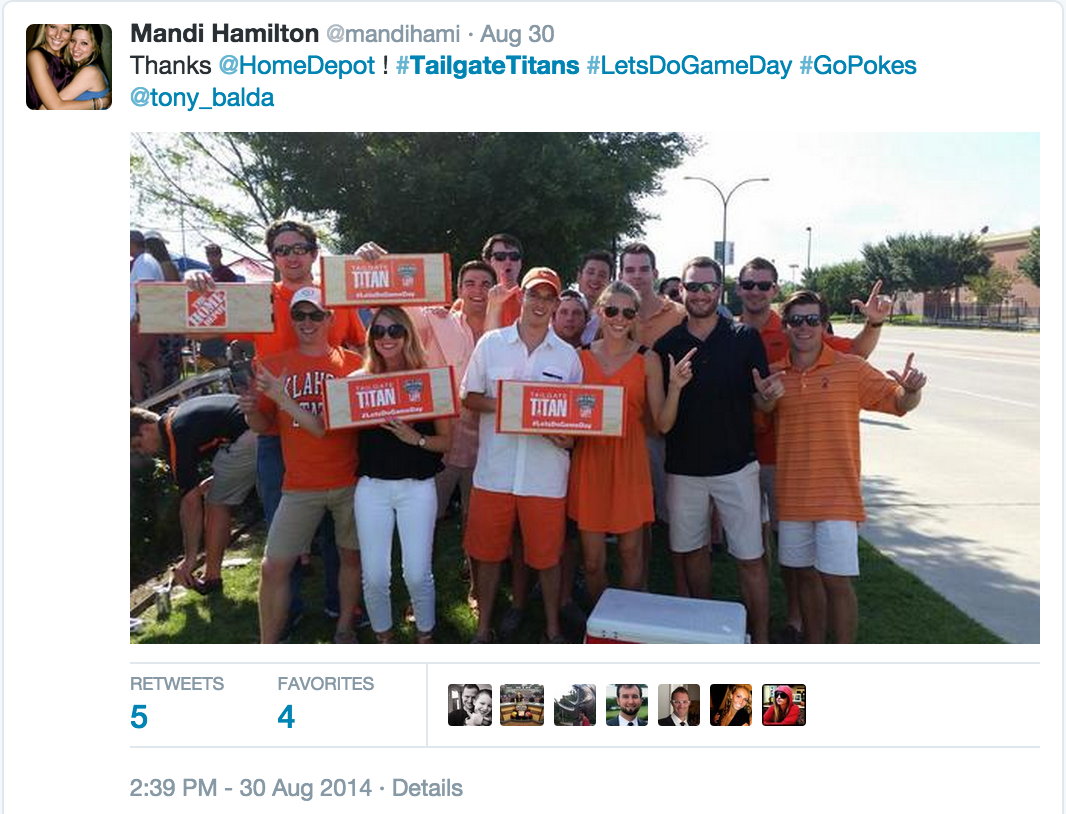Open the tailgate group photo

coord(585,388)
